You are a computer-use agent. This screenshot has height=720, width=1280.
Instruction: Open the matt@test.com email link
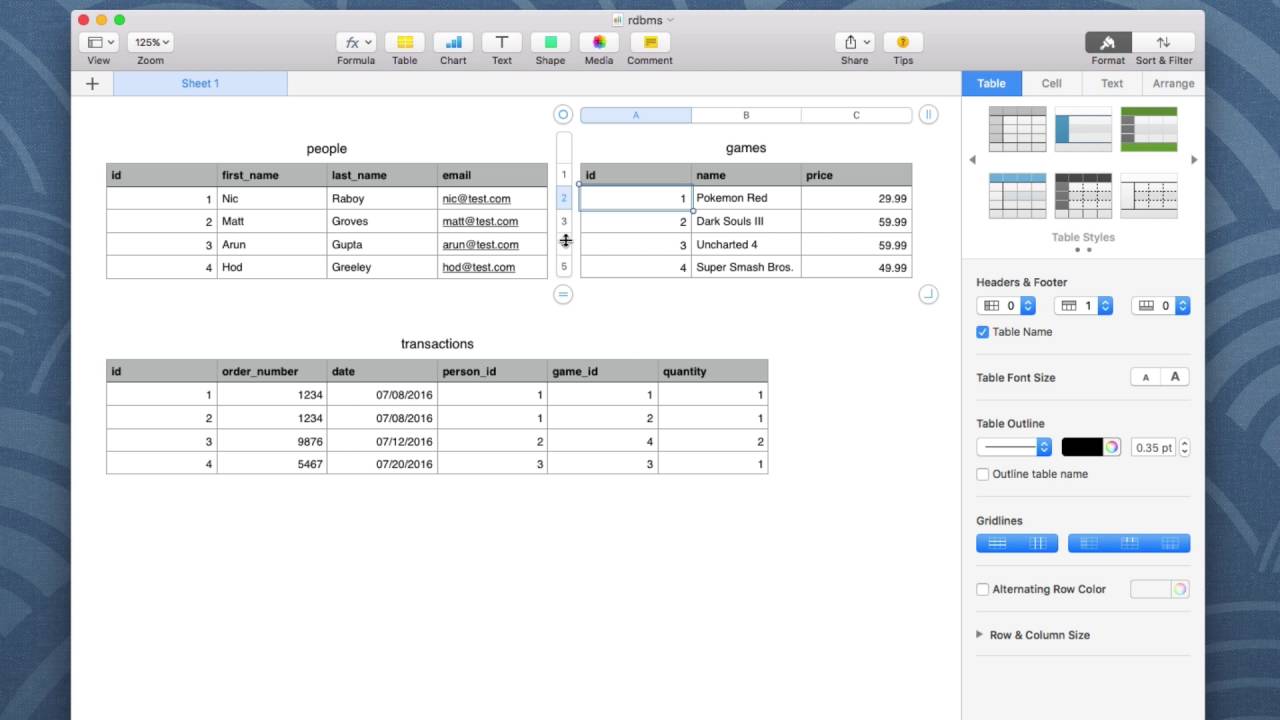click(x=480, y=221)
